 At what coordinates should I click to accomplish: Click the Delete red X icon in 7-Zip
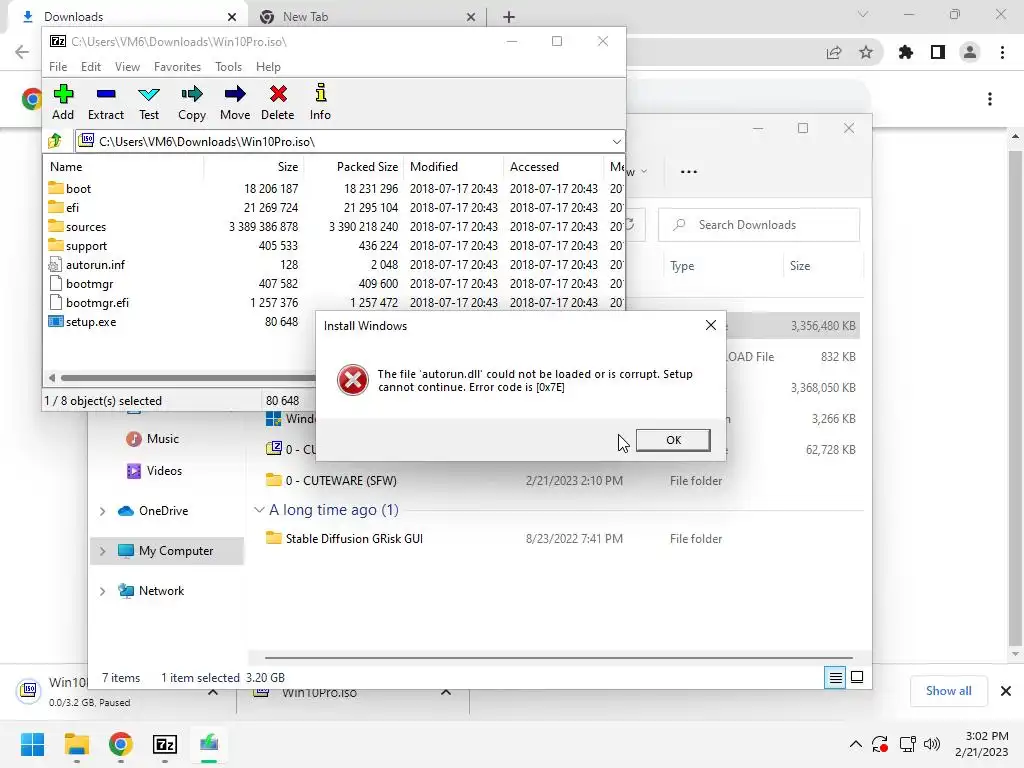pos(278,103)
